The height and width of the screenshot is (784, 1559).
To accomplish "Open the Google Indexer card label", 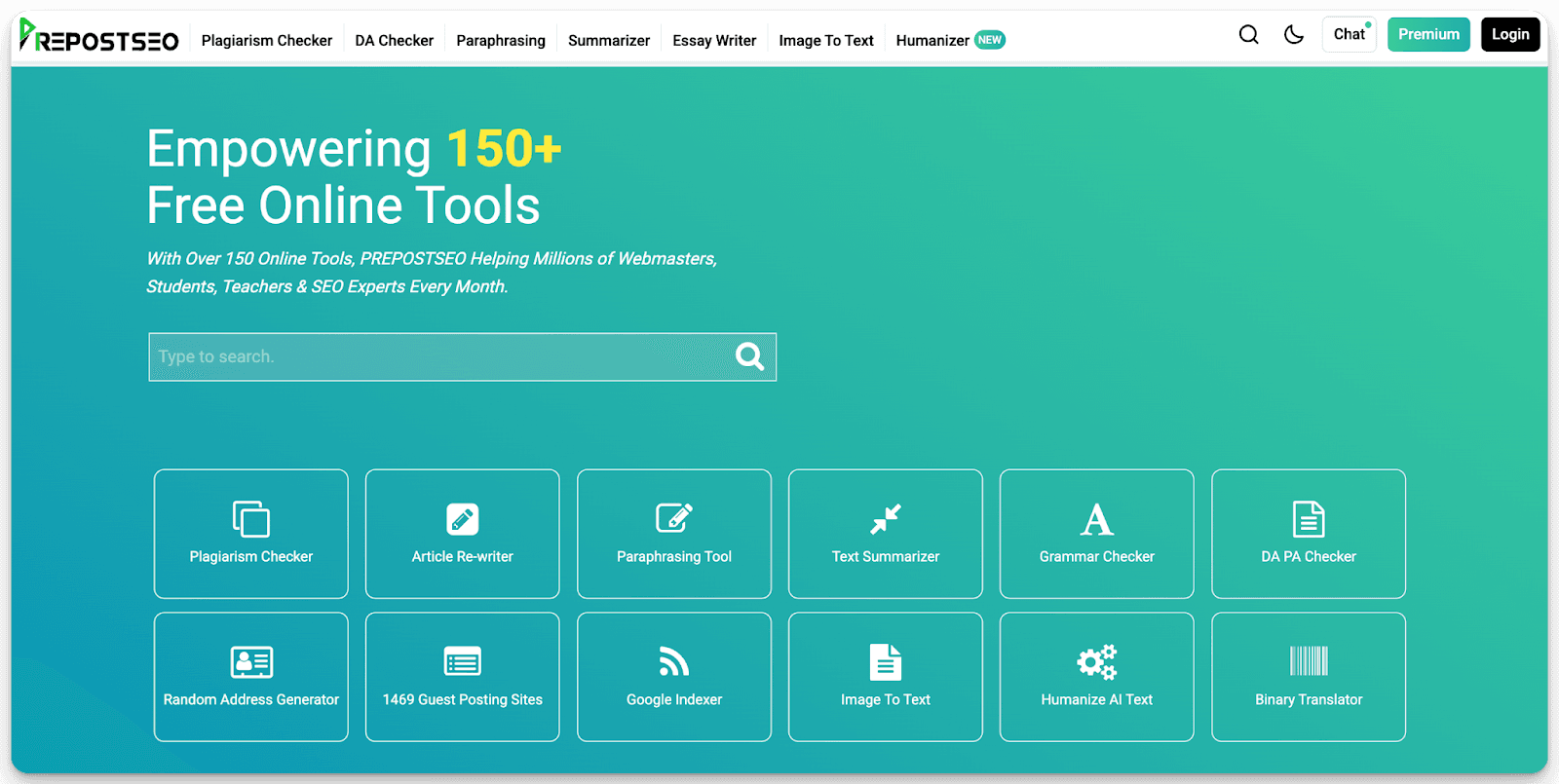I will (674, 699).
